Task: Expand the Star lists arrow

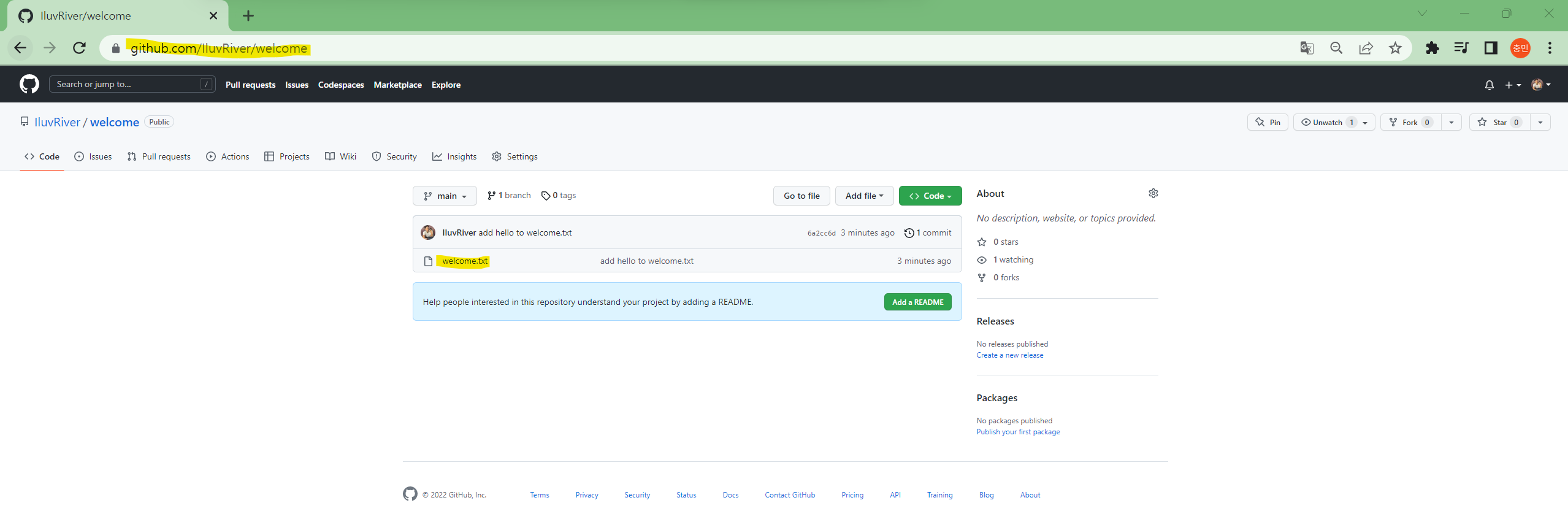Action: coord(1540,123)
